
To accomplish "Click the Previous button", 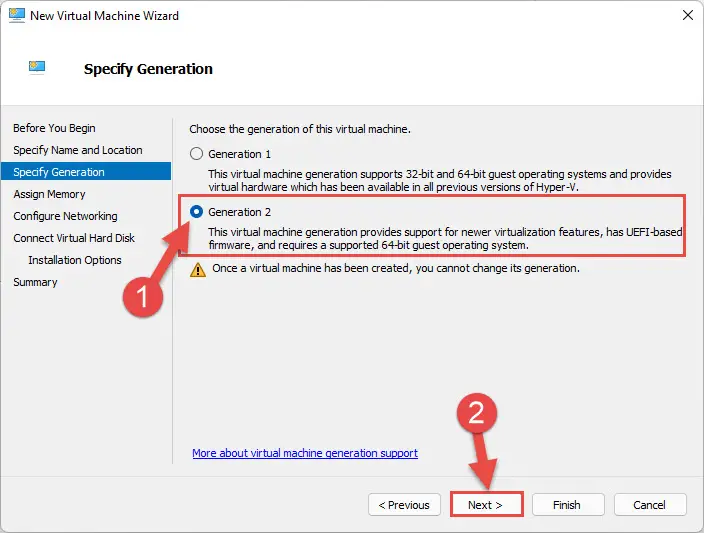I will pyautogui.click(x=404, y=505).
